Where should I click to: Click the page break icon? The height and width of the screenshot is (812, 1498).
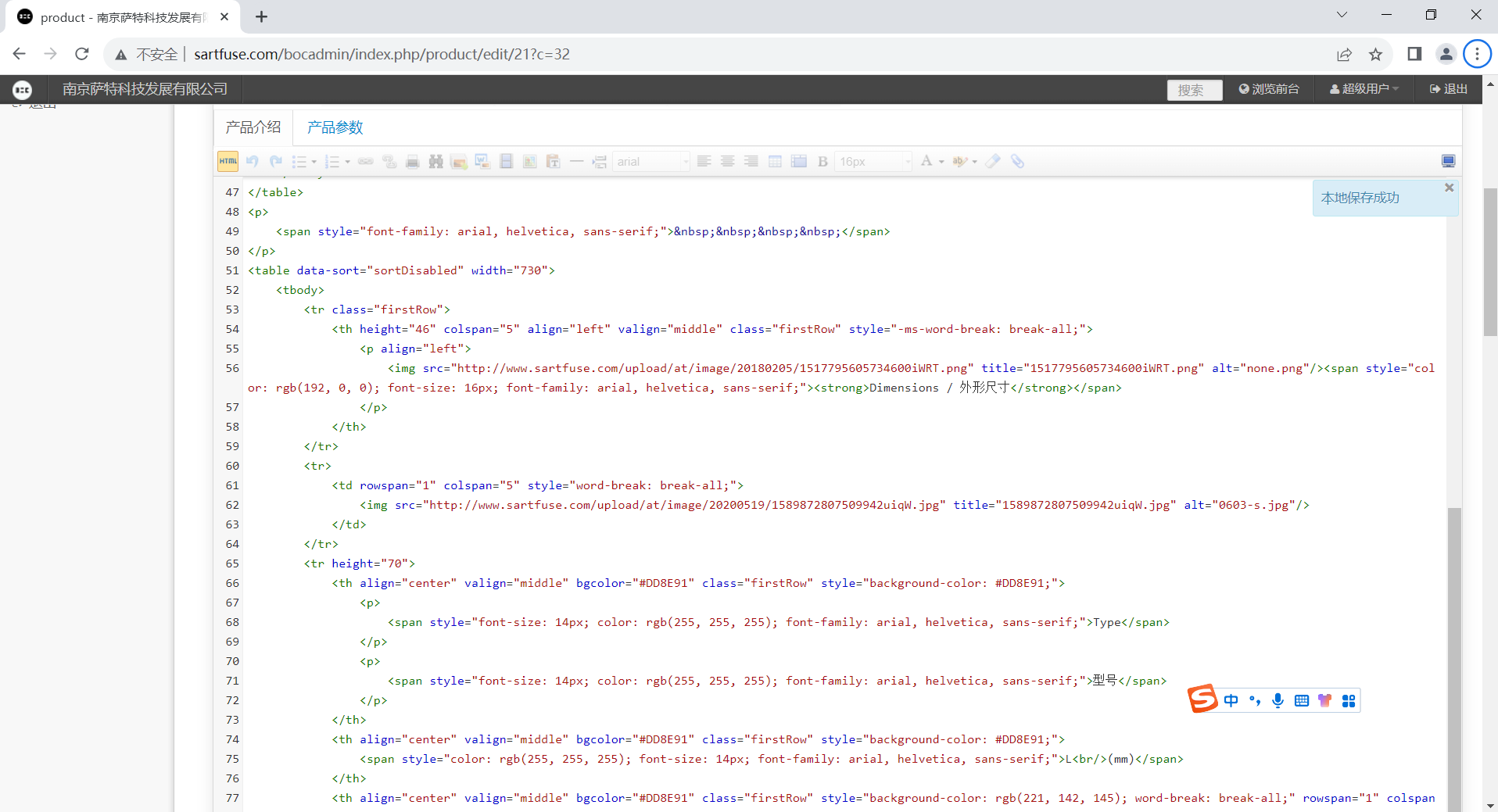pos(600,161)
